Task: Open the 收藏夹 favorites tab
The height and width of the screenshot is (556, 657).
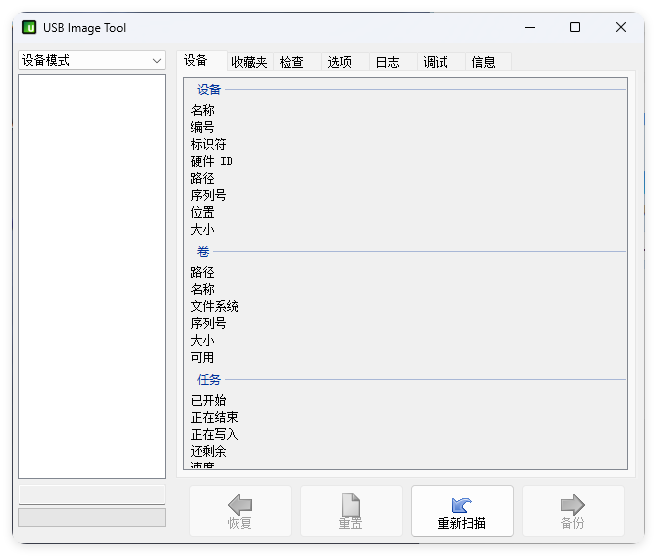Action: (249, 62)
